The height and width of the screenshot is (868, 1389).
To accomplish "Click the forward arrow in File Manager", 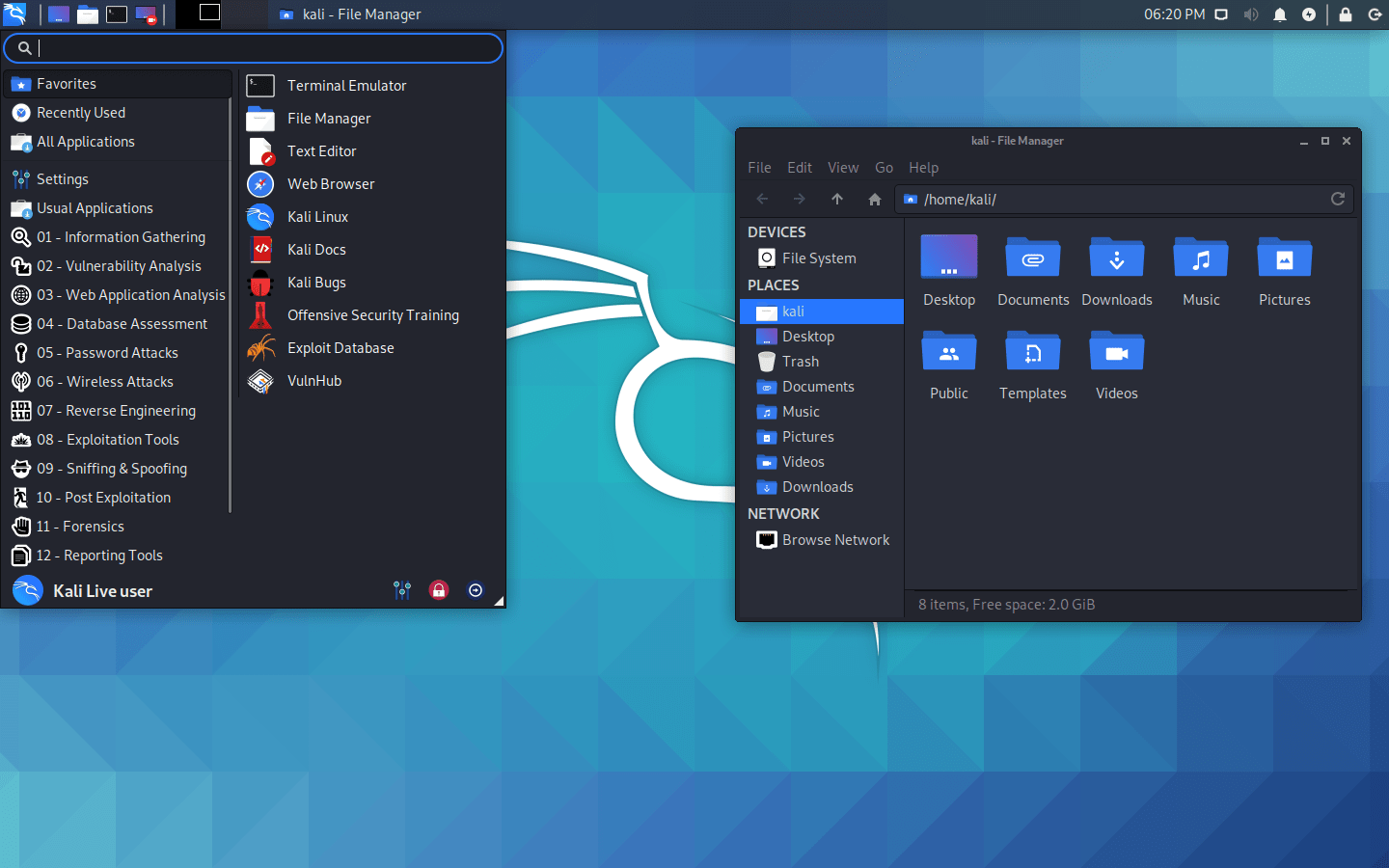I will 800,199.
